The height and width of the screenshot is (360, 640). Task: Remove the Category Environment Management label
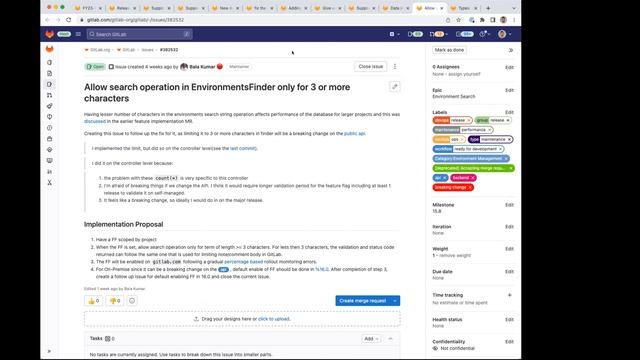pyautogui.click(x=506, y=159)
